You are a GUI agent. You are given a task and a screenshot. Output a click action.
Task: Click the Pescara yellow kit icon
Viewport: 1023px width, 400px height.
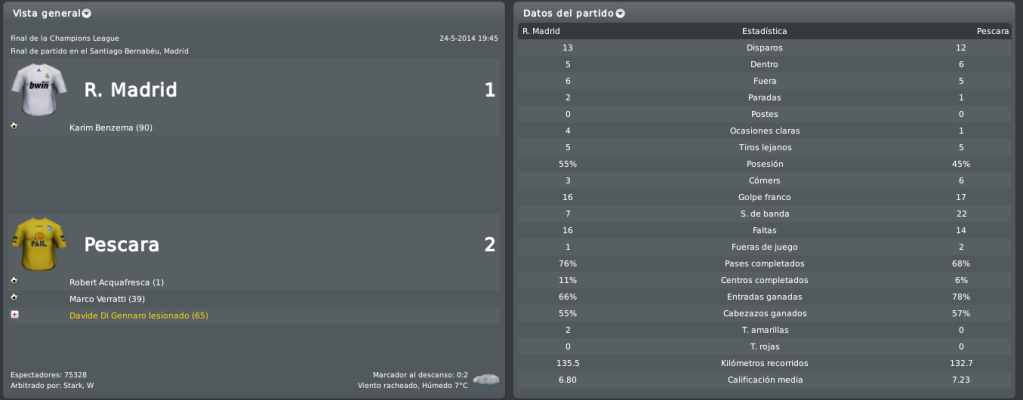39,245
